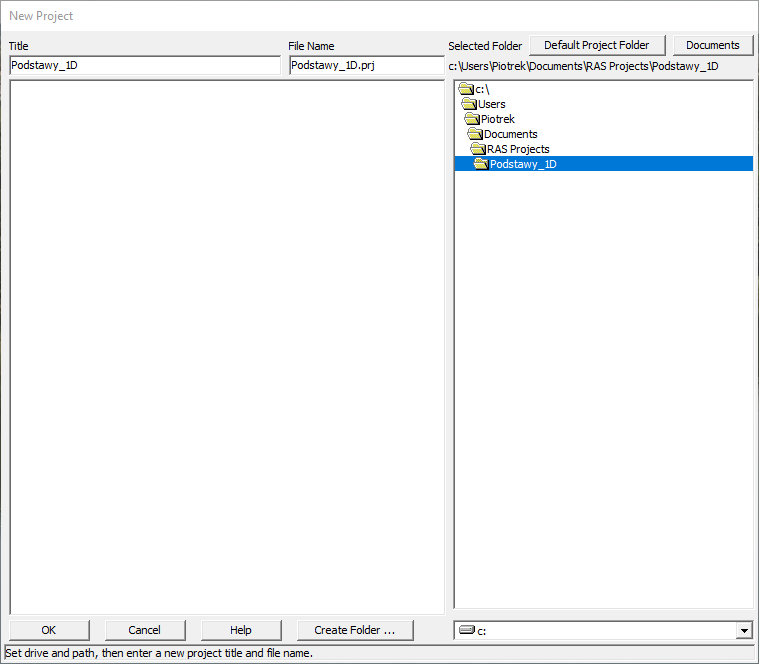
Task: Click the Piotrek folder icon
Action: (473, 119)
